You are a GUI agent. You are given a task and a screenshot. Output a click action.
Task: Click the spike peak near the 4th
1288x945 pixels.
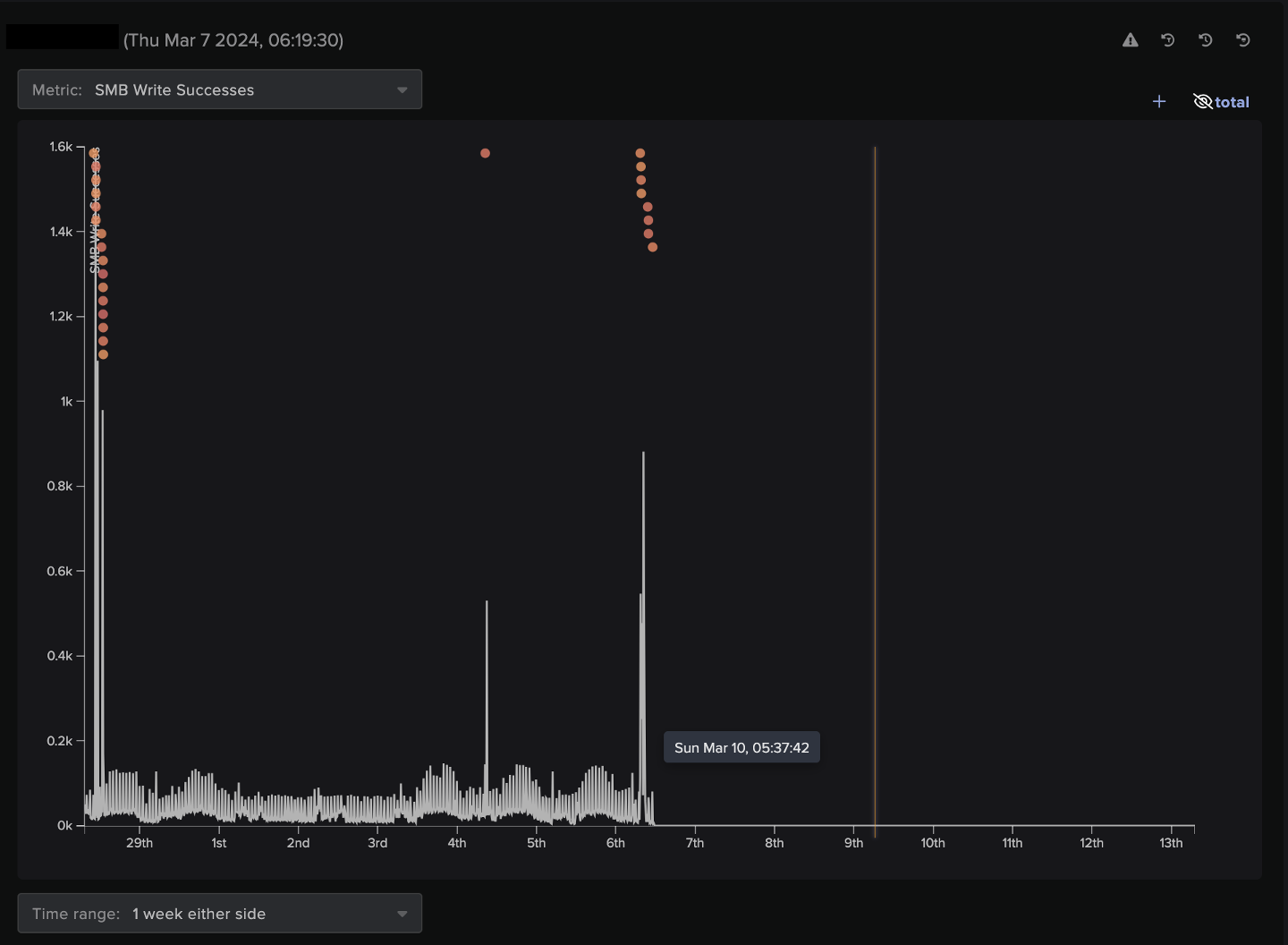tap(487, 602)
